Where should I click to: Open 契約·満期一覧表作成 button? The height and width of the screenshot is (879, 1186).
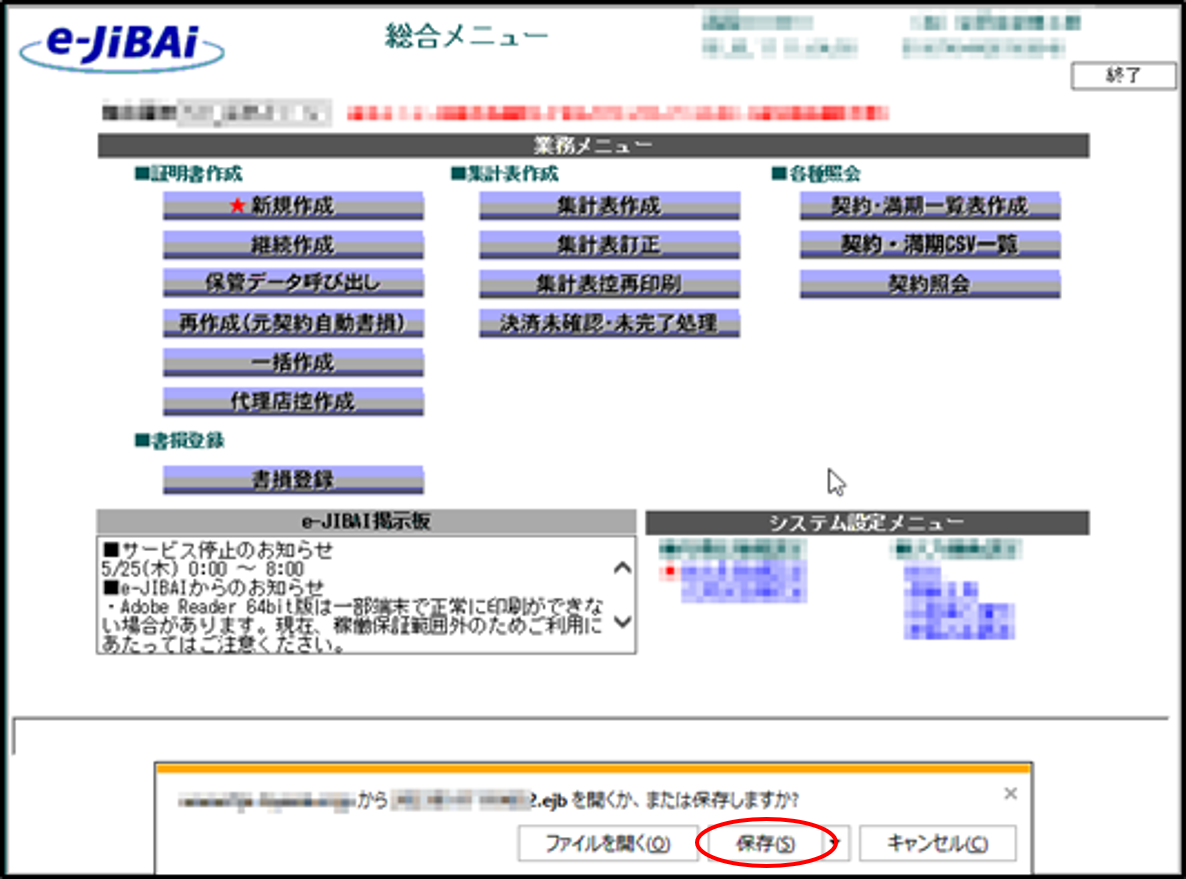(x=930, y=206)
